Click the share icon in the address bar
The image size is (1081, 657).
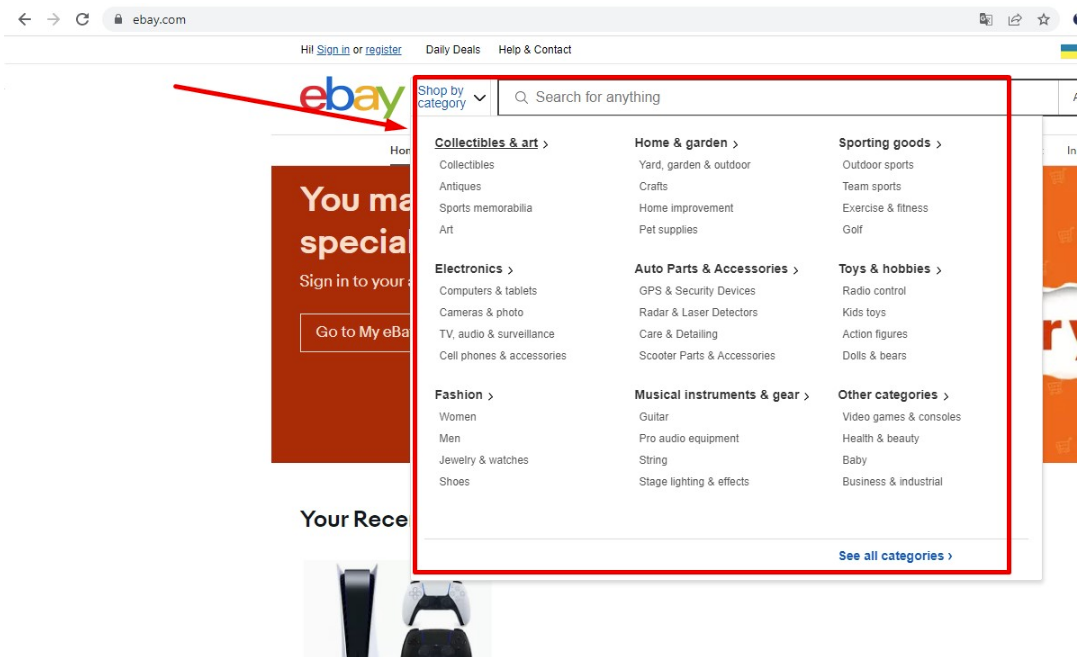click(x=1015, y=19)
